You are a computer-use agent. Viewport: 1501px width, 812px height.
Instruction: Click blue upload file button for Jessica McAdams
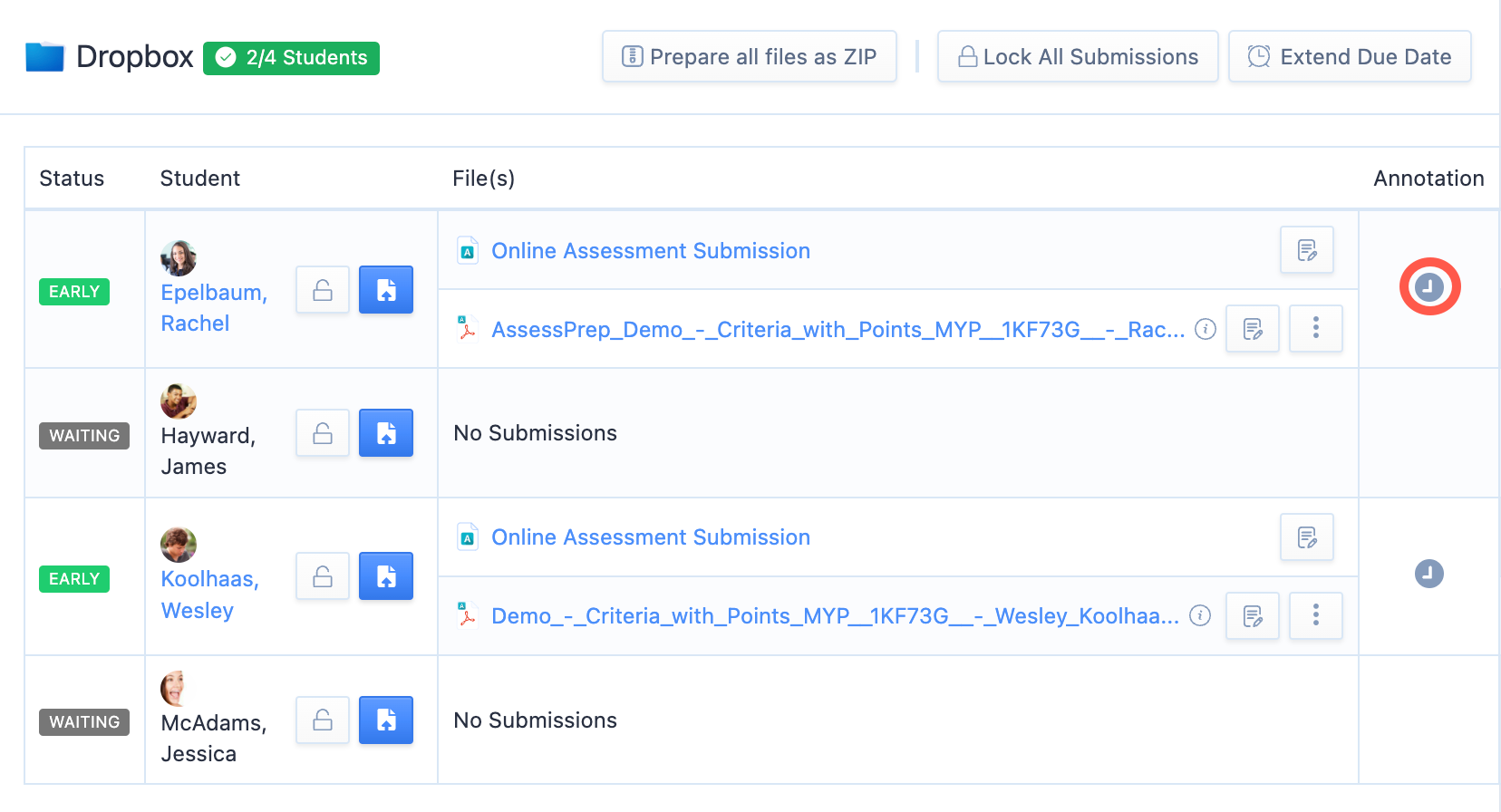coord(386,720)
